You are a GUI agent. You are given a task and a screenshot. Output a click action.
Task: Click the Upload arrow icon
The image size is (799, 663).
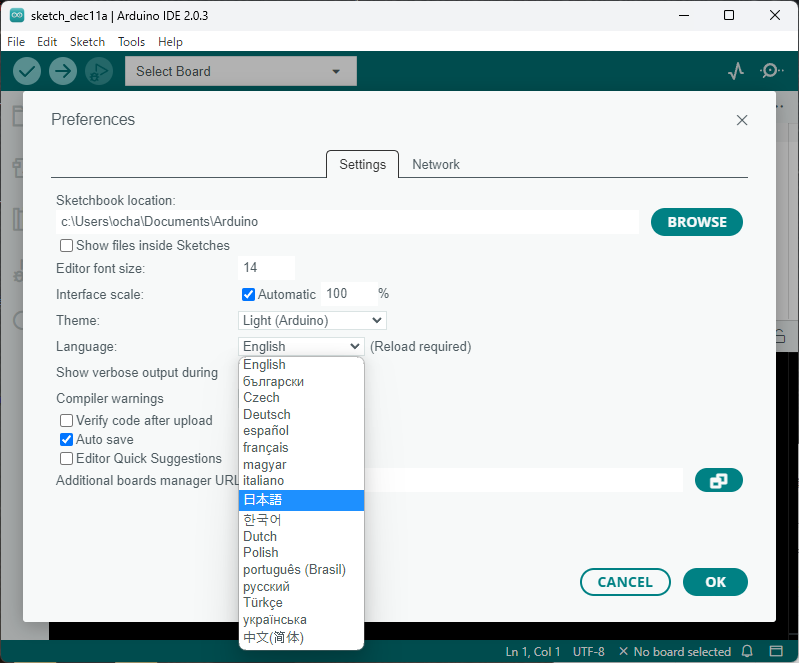63,71
